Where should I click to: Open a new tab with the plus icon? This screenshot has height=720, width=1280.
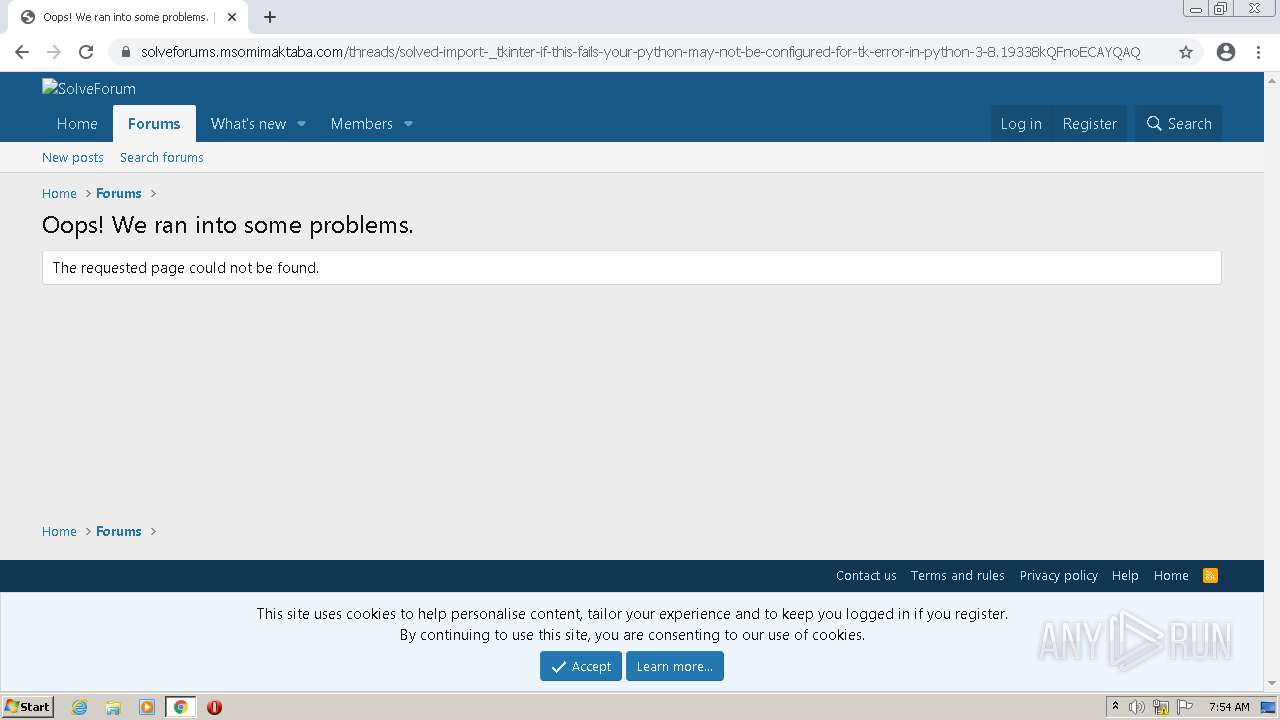[270, 17]
